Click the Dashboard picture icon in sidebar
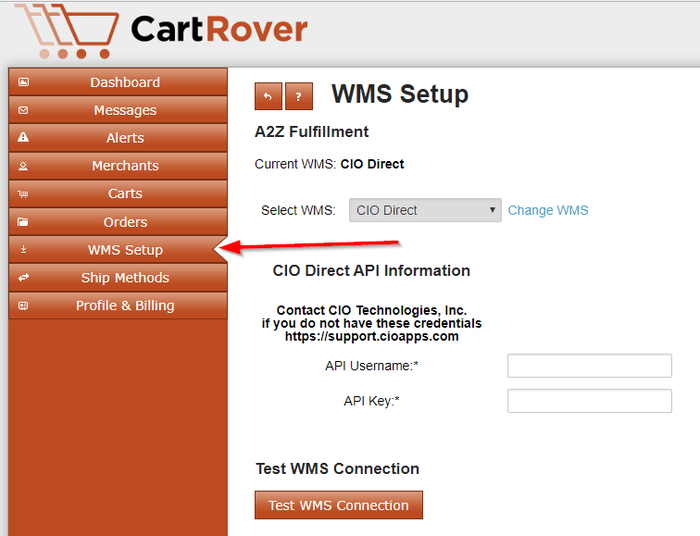The image size is (700, 536). pyautogui.click(x=23, y=82)
